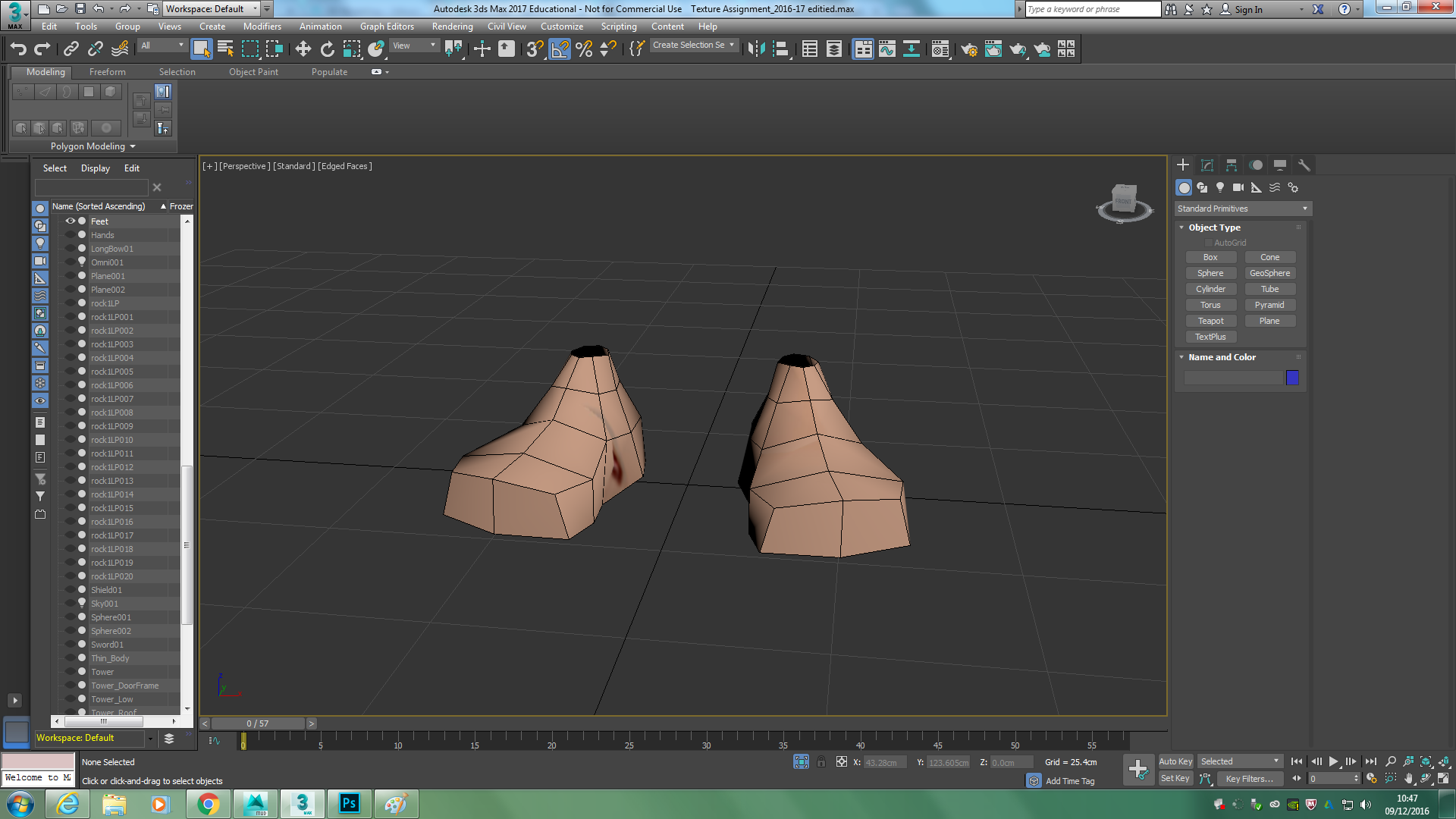Screen dimensions: 1456x819
Task: Collapse the Object Type rollout
Action: tap(1213, 227)
